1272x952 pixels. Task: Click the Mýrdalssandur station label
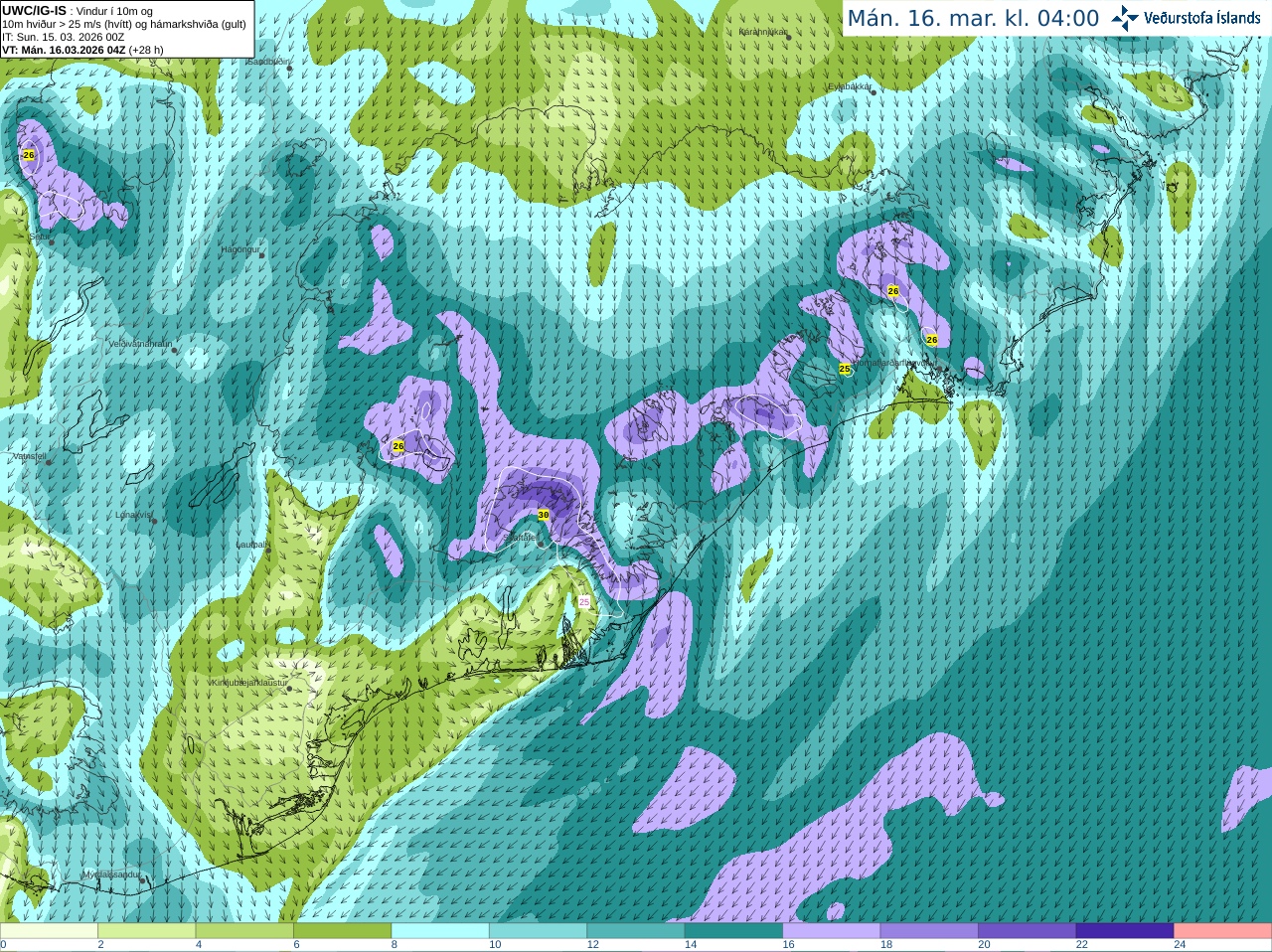pos(110,874)
